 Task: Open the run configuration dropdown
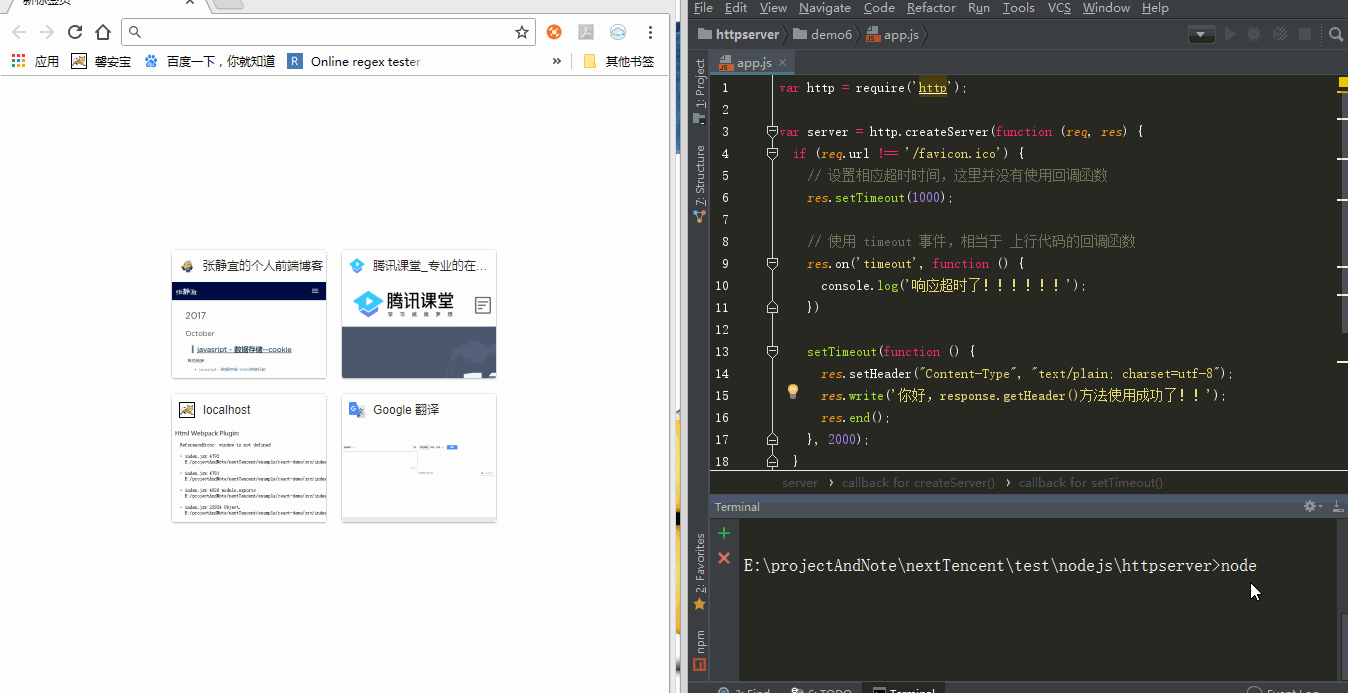pos(1201,35)
